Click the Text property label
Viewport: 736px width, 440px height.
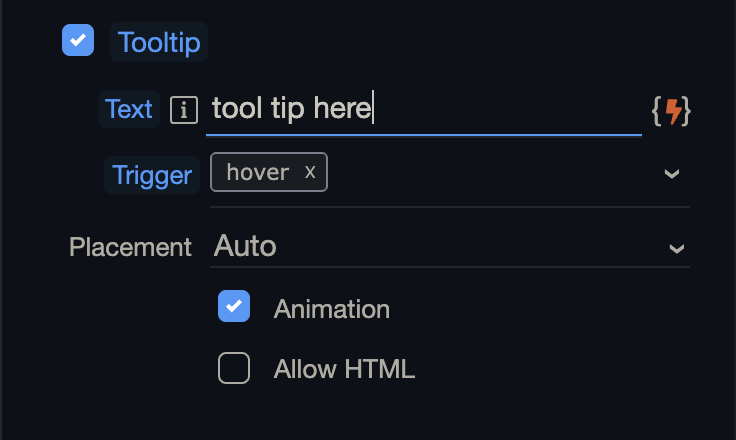[129, 109]
